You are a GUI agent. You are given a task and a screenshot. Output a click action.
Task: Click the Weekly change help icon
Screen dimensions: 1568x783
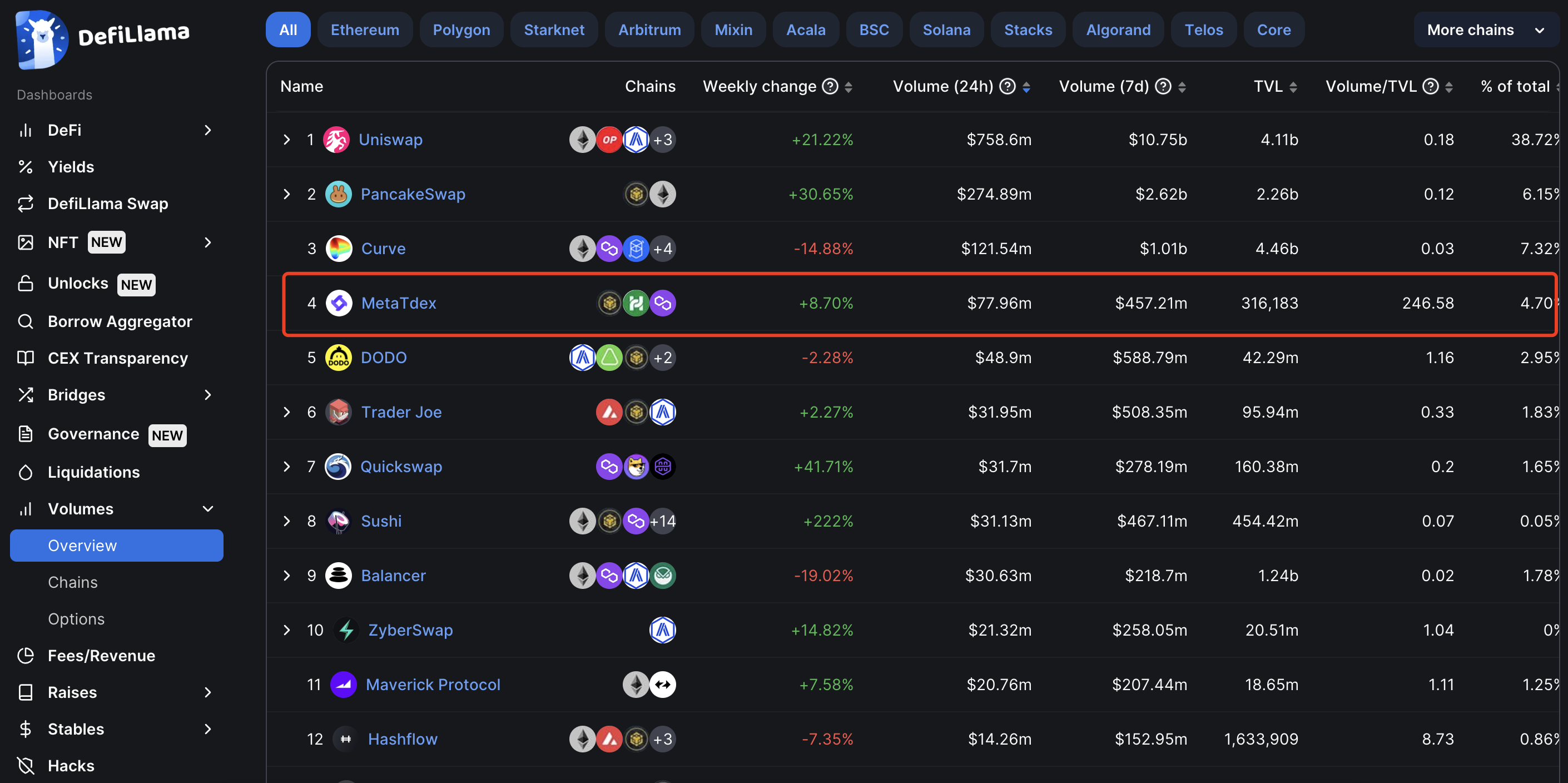[x=830, y=86]
